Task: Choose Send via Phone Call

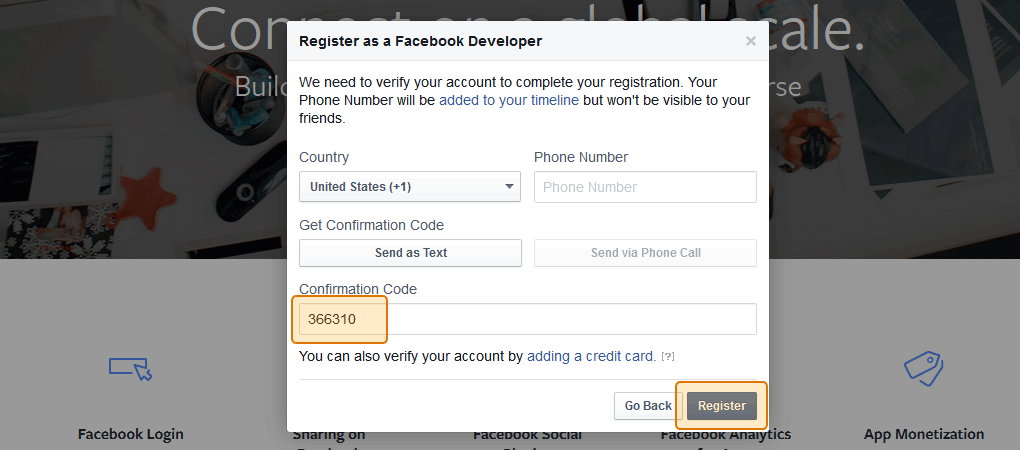Action: (x=645, y=253)
